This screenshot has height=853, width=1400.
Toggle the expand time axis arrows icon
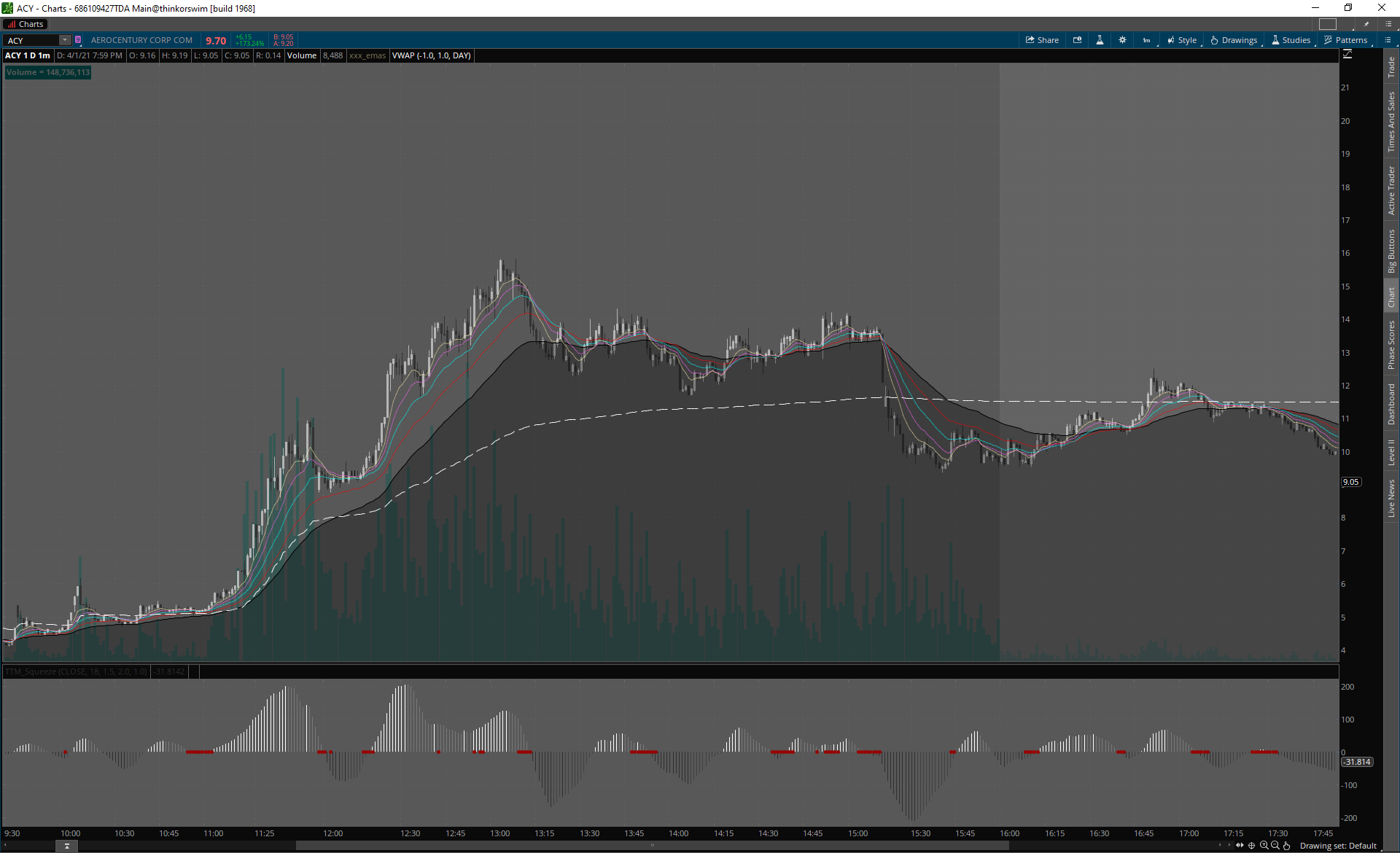click(x=1240, y=846)
